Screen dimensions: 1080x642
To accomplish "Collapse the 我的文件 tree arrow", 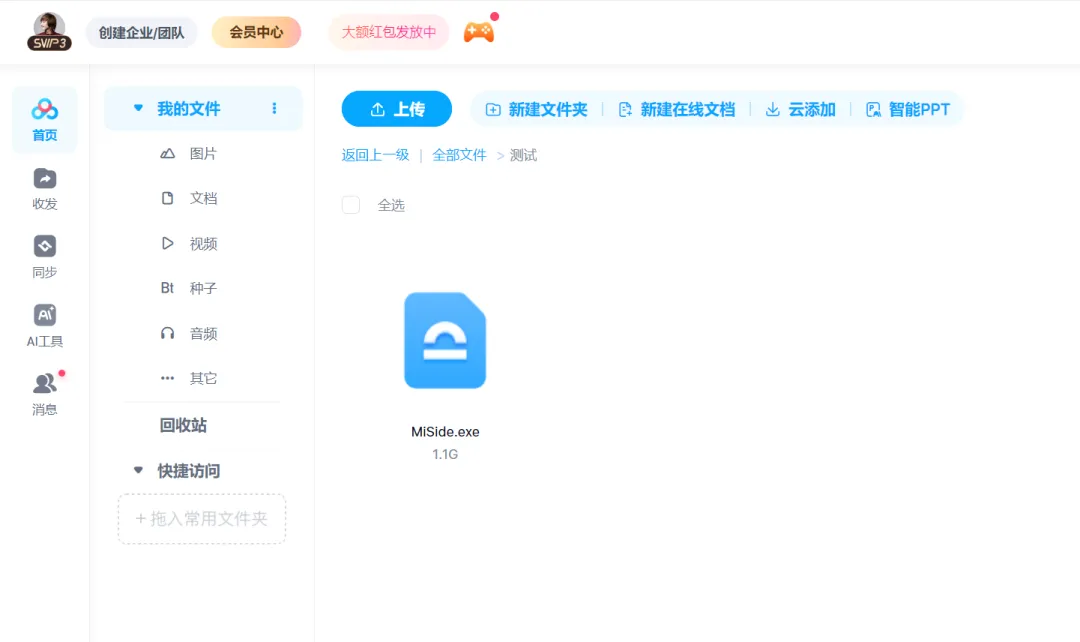I will click(x=138, y=108).
